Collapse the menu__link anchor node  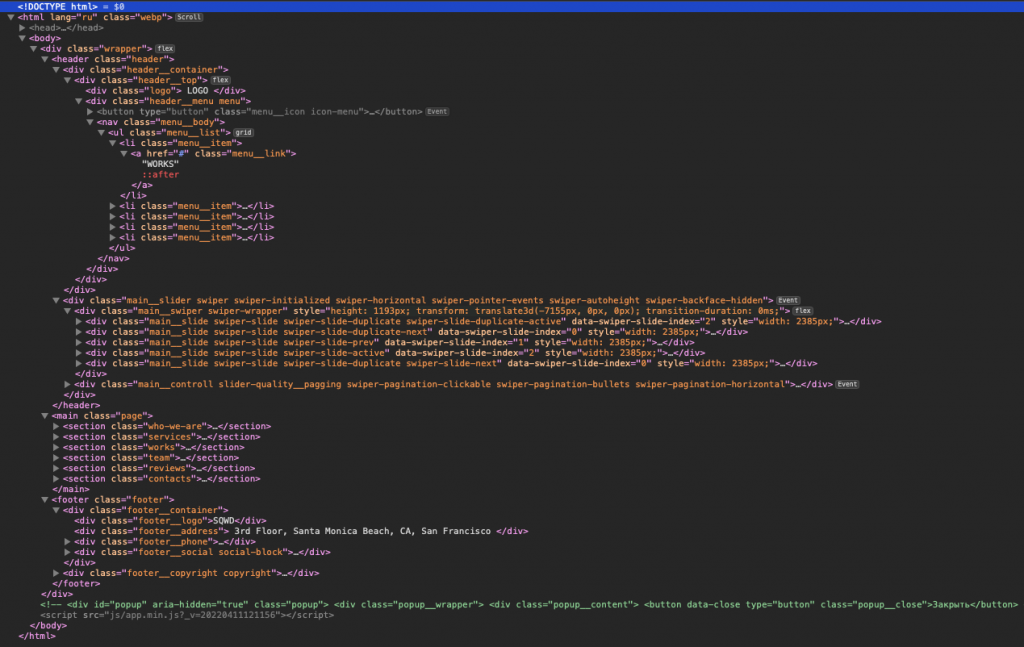[x=123, y=153]
